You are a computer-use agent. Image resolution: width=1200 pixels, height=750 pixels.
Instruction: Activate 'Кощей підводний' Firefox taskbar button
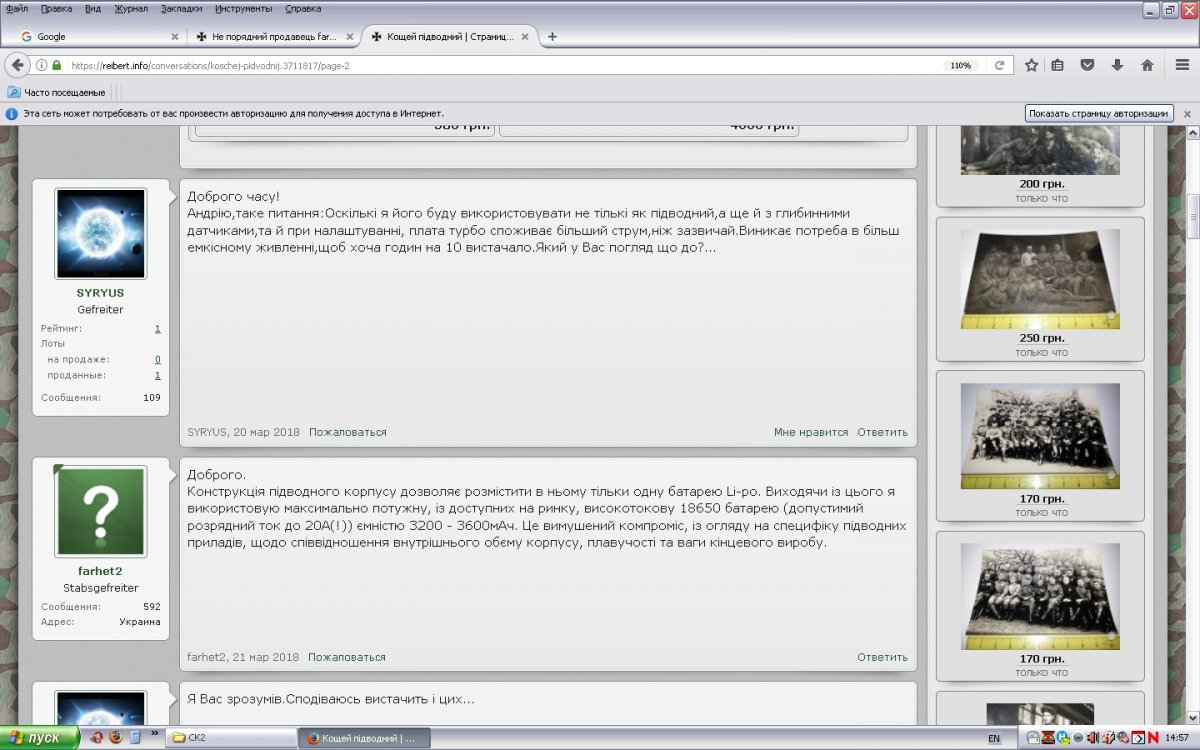tap(365, 738)
